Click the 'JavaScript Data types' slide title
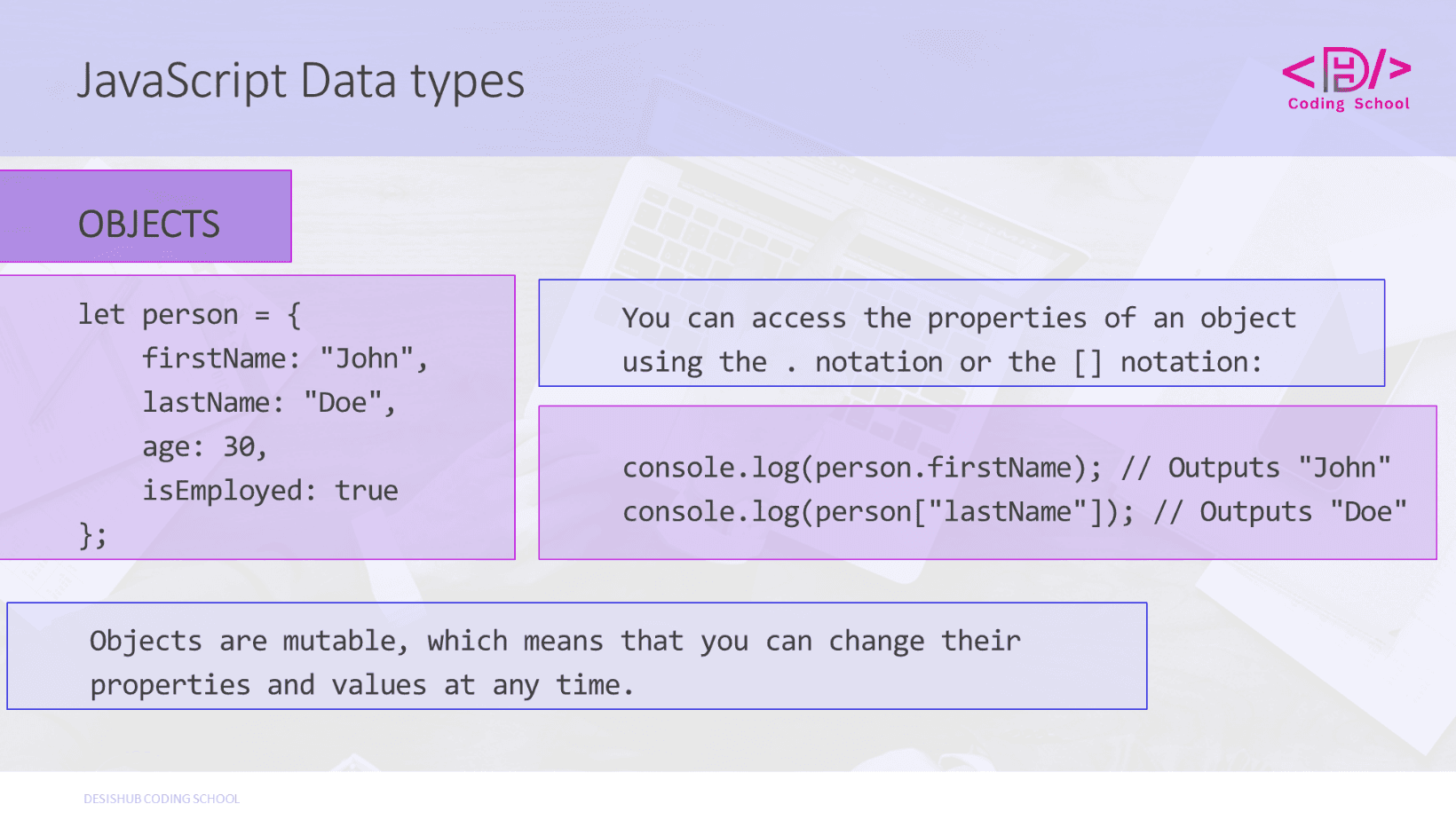The image size is (1456, 820). (x=300, y=81)
